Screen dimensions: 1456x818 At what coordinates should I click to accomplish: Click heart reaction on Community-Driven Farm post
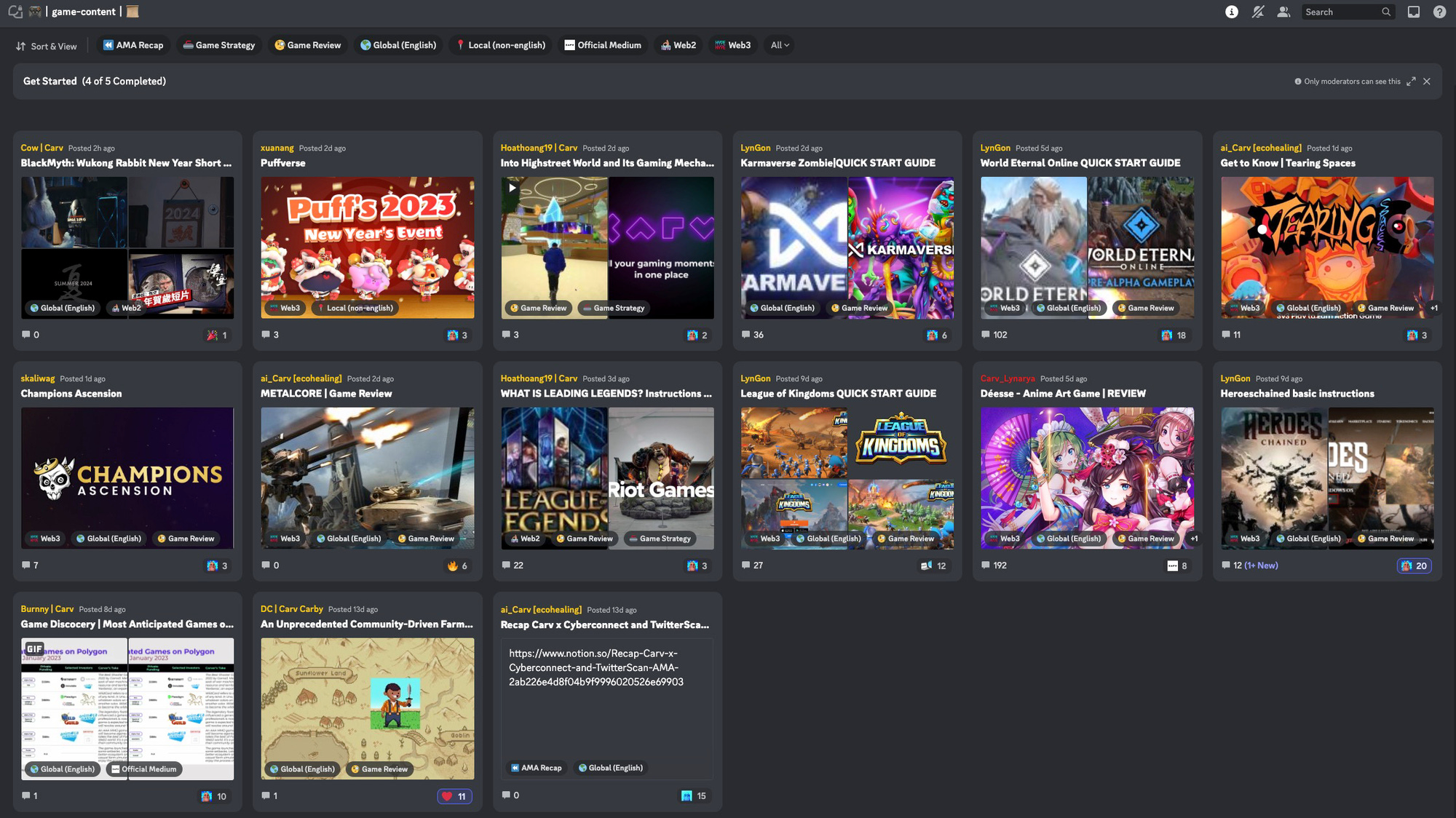point(454,796)
